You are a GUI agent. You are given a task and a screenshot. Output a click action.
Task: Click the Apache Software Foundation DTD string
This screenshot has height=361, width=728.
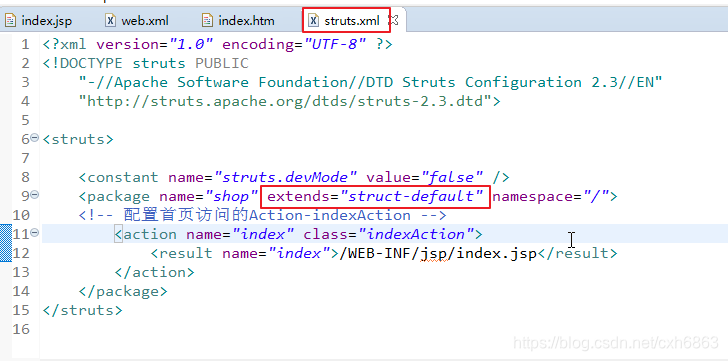click(370, 82)
